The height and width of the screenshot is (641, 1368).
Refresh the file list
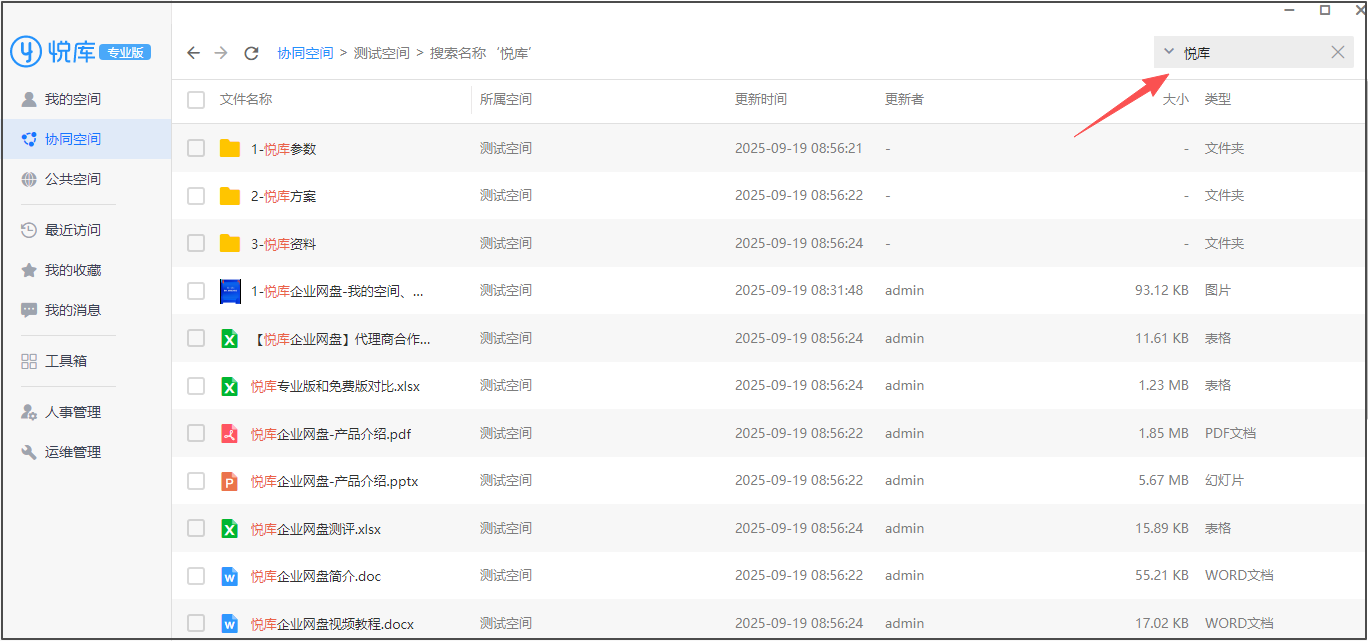tap(252, 53)
